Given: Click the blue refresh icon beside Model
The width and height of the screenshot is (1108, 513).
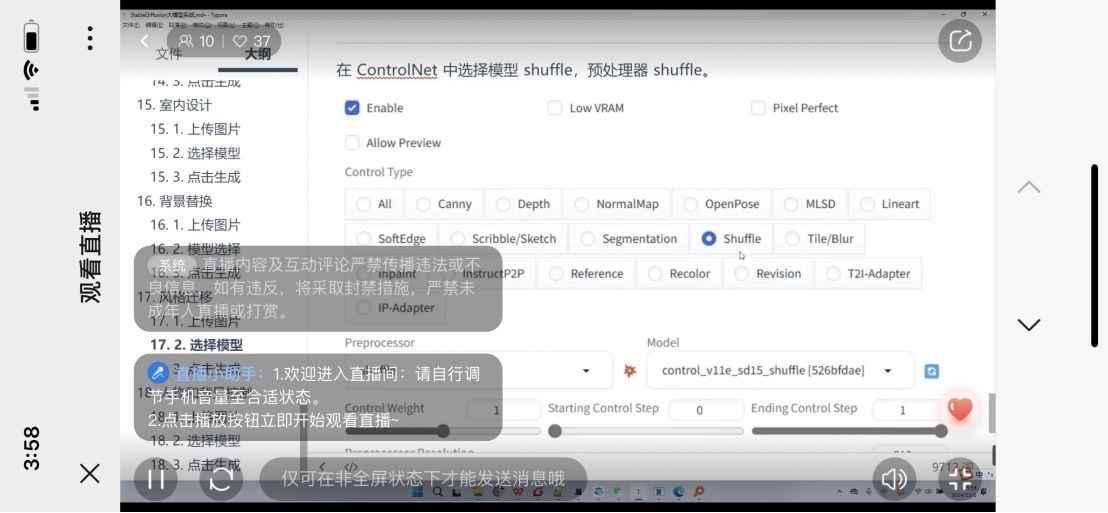Looking at the screenshot, I should coord(931,371).
